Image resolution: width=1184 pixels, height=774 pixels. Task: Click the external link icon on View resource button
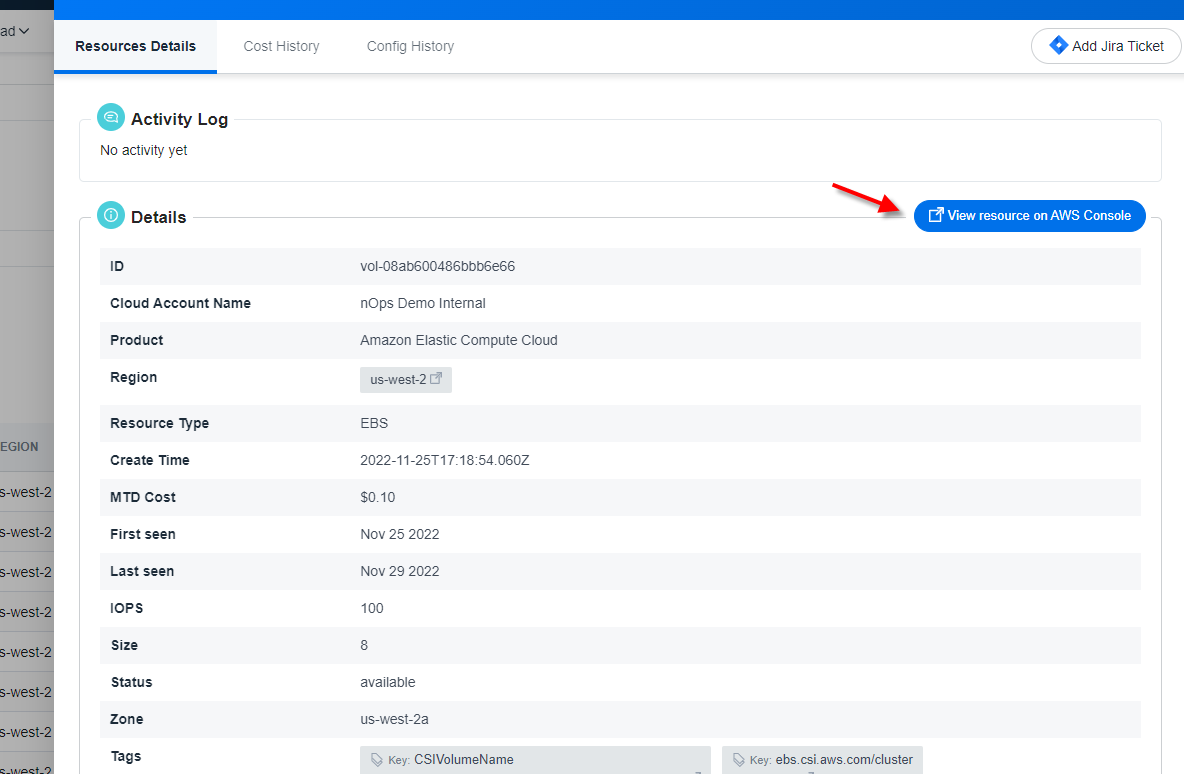pos(937,215)
